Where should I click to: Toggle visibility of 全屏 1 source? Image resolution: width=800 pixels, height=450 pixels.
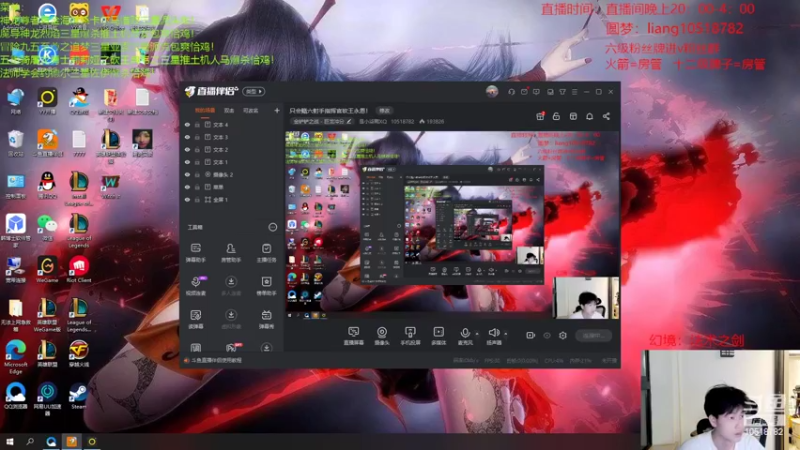coord(187,199)
